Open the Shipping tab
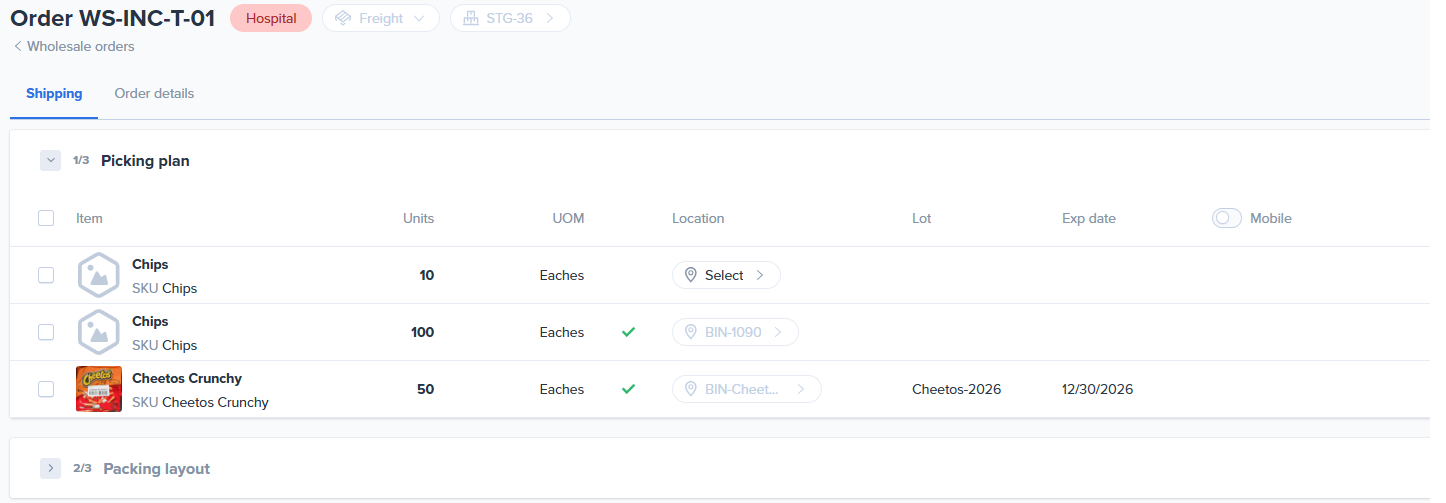 [54, 94]
